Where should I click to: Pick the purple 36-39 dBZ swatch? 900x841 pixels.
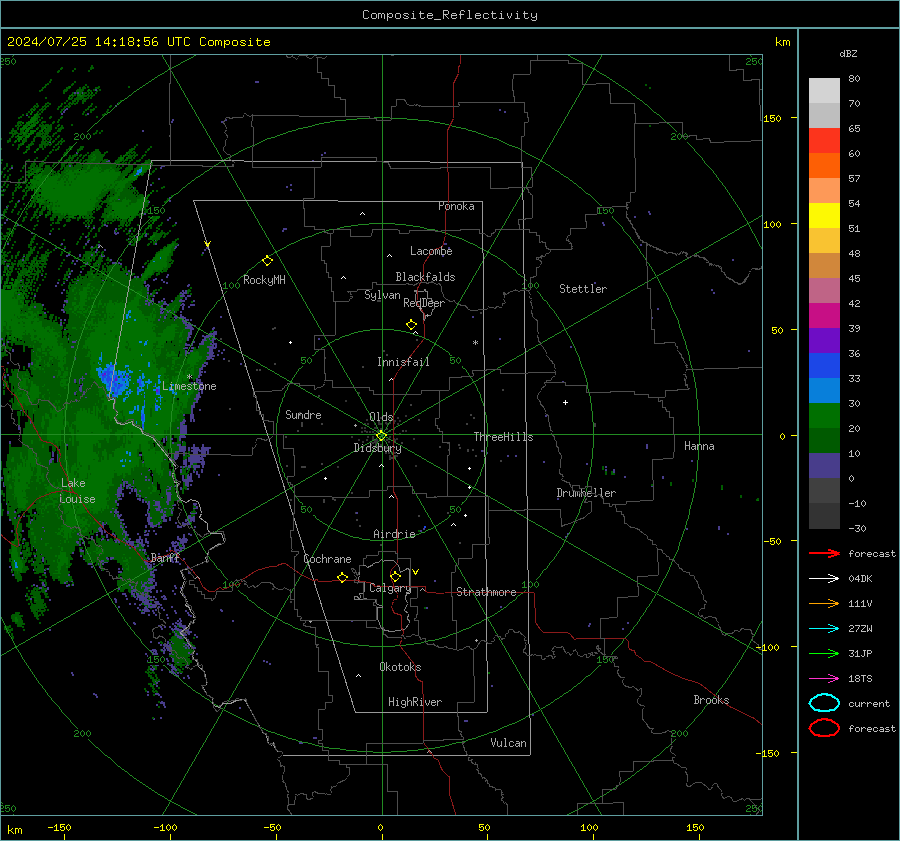tap(824, 340)
